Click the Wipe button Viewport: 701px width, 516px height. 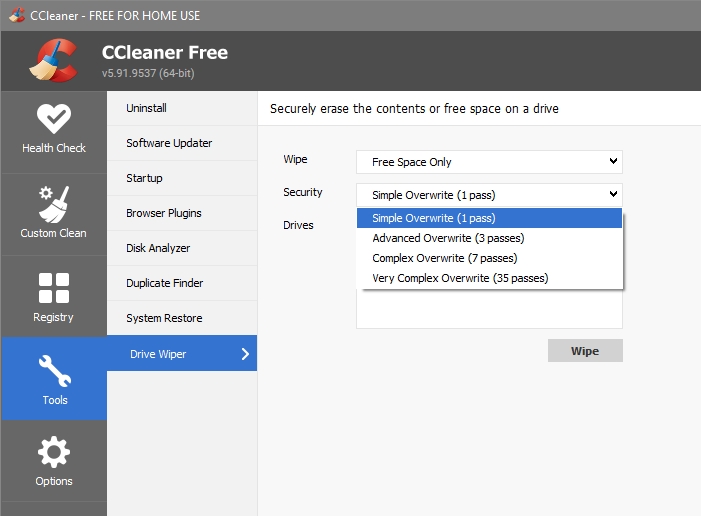click(x=585, y=351)
